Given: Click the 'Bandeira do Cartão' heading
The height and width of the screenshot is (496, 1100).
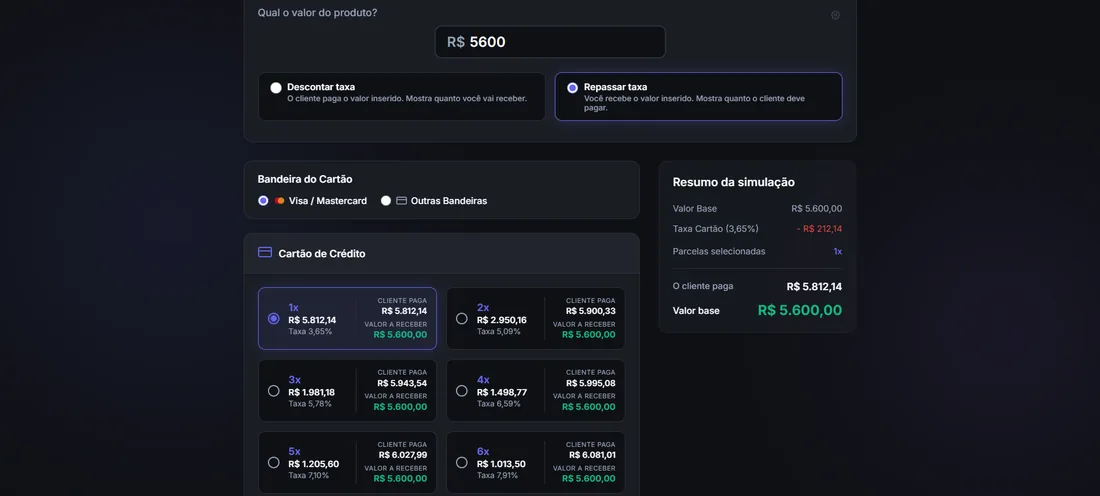Looking at the screenshot, I should point(305,179).
